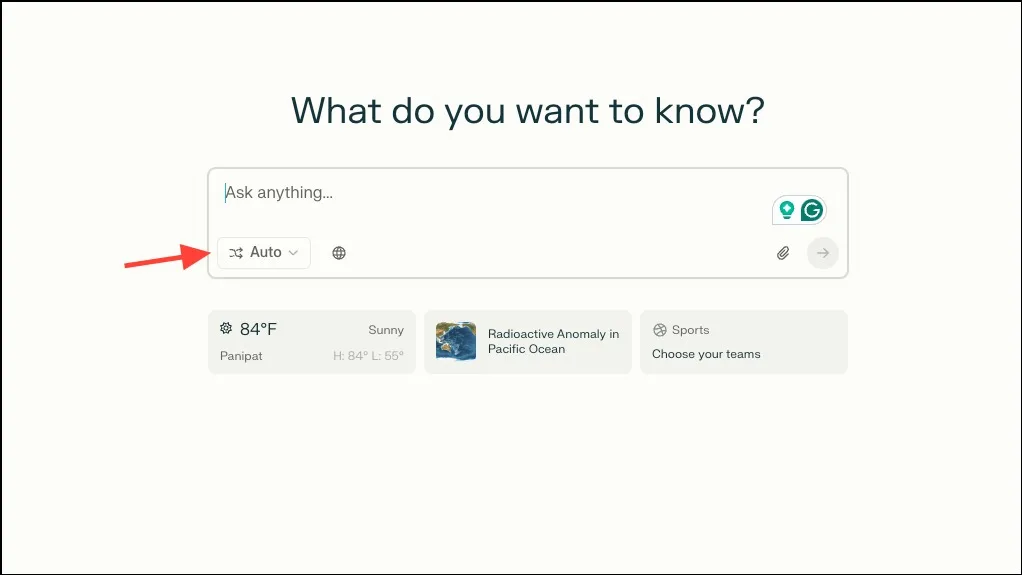Click the shuffle icon next to Auto

[236, 253]
